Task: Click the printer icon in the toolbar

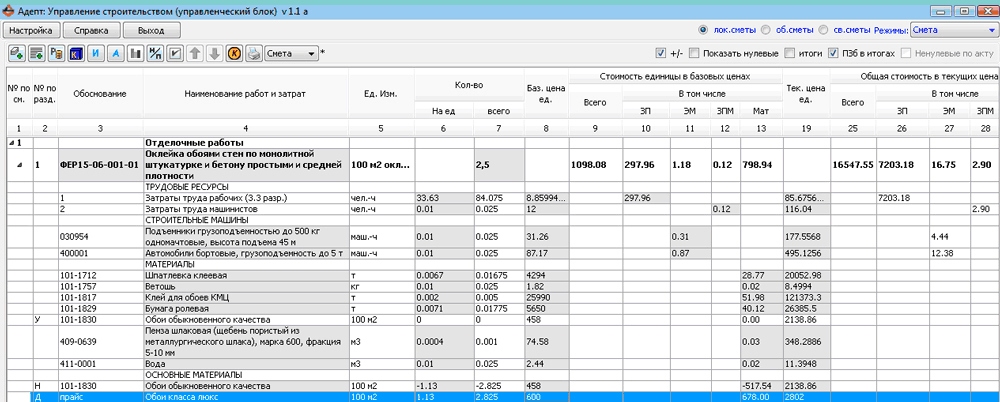Action: pyautogui.click(x=253, y=53)
